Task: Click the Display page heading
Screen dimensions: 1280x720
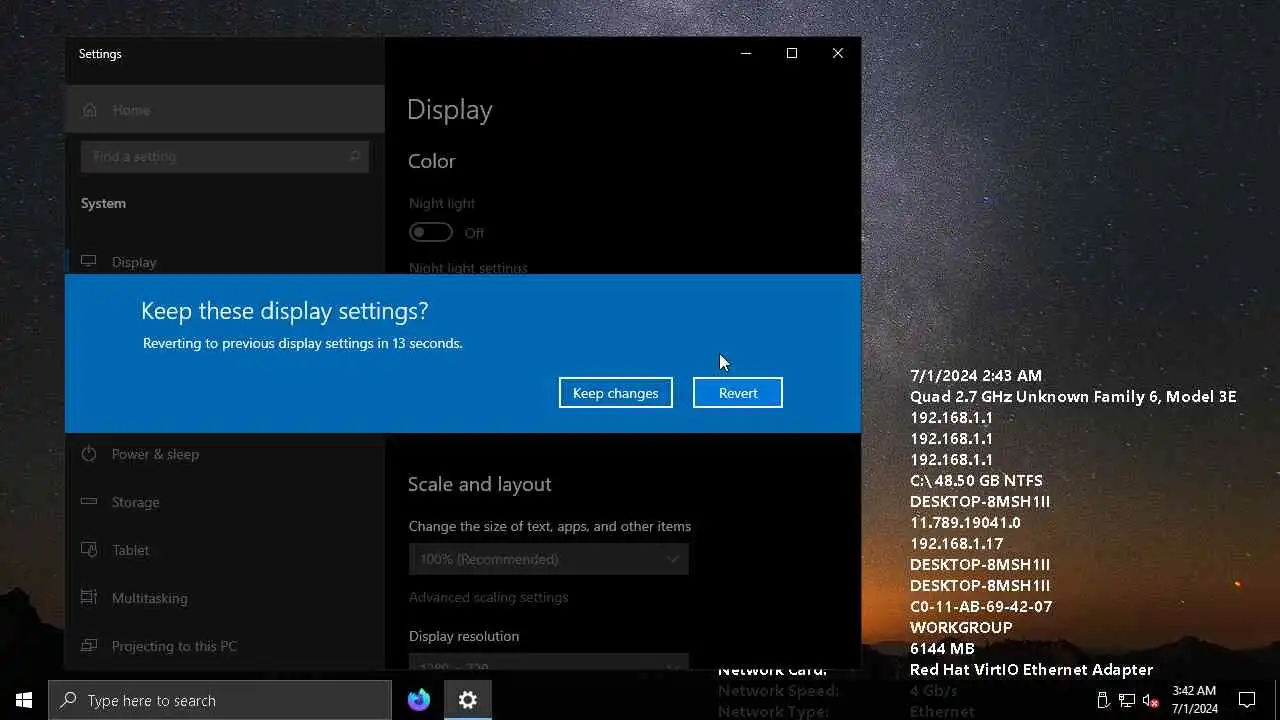Action: click(450, 110)
